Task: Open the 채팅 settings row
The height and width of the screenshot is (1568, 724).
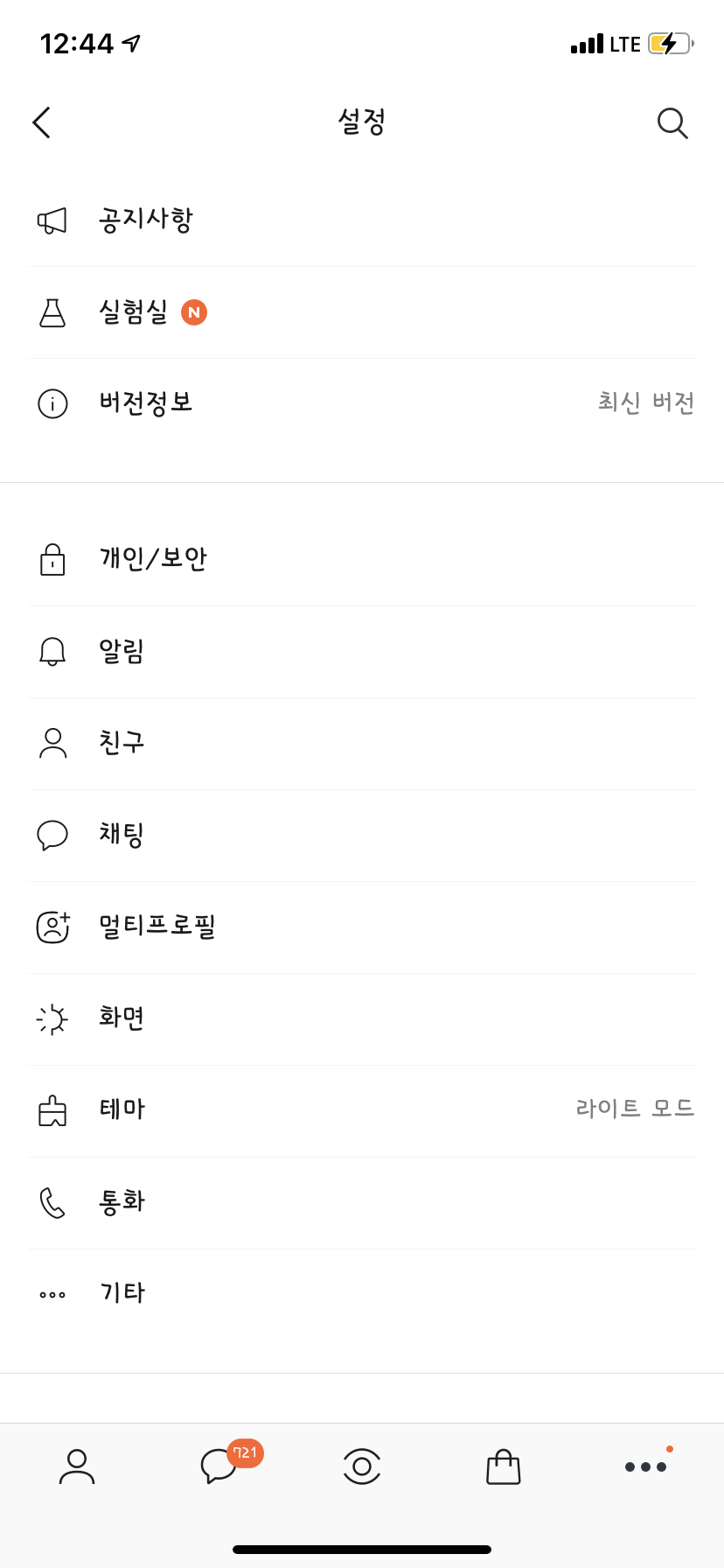Action: coord(362,836)
